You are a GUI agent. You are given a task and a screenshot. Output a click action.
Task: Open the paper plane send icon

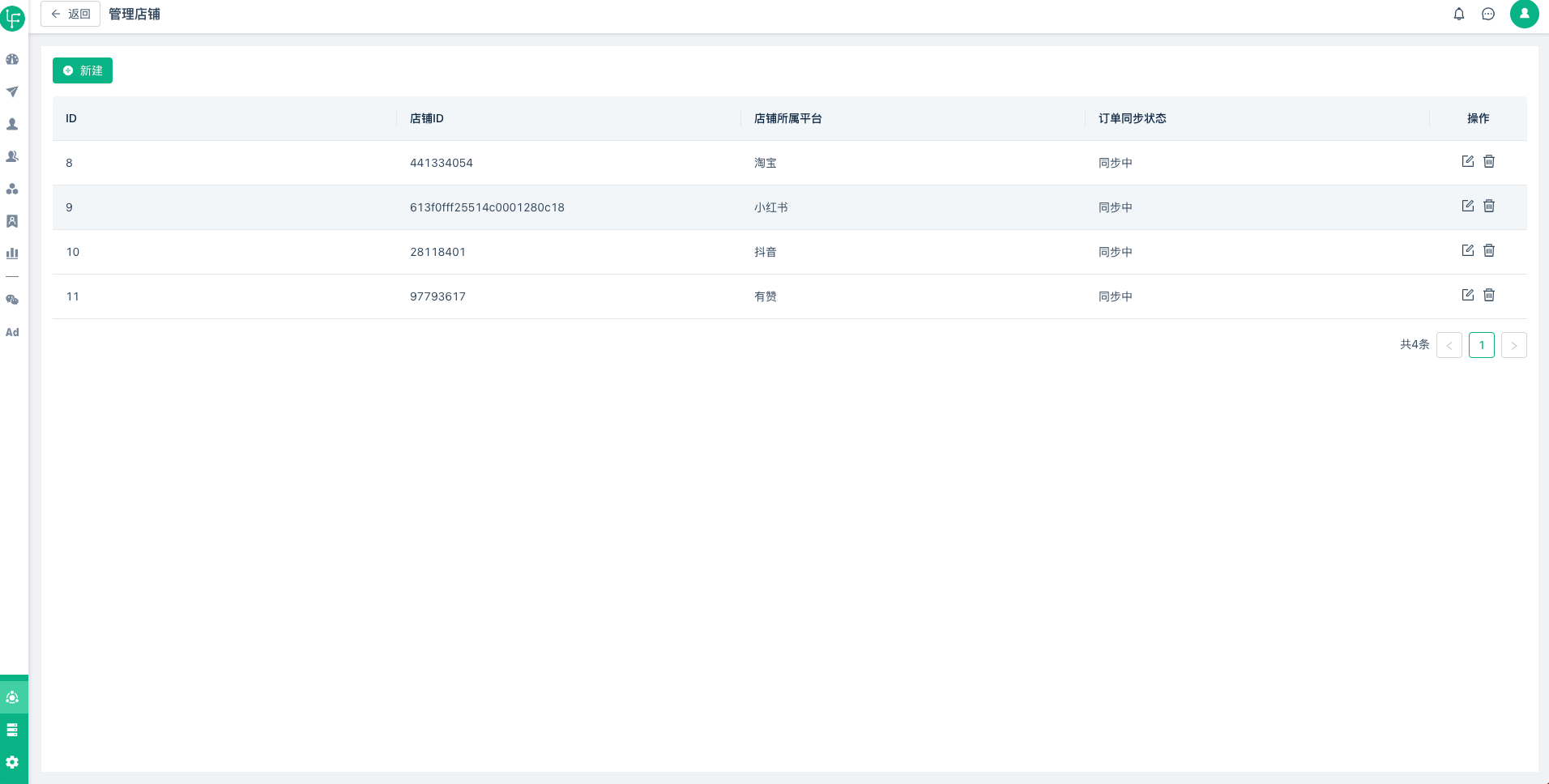click(12, 92)
